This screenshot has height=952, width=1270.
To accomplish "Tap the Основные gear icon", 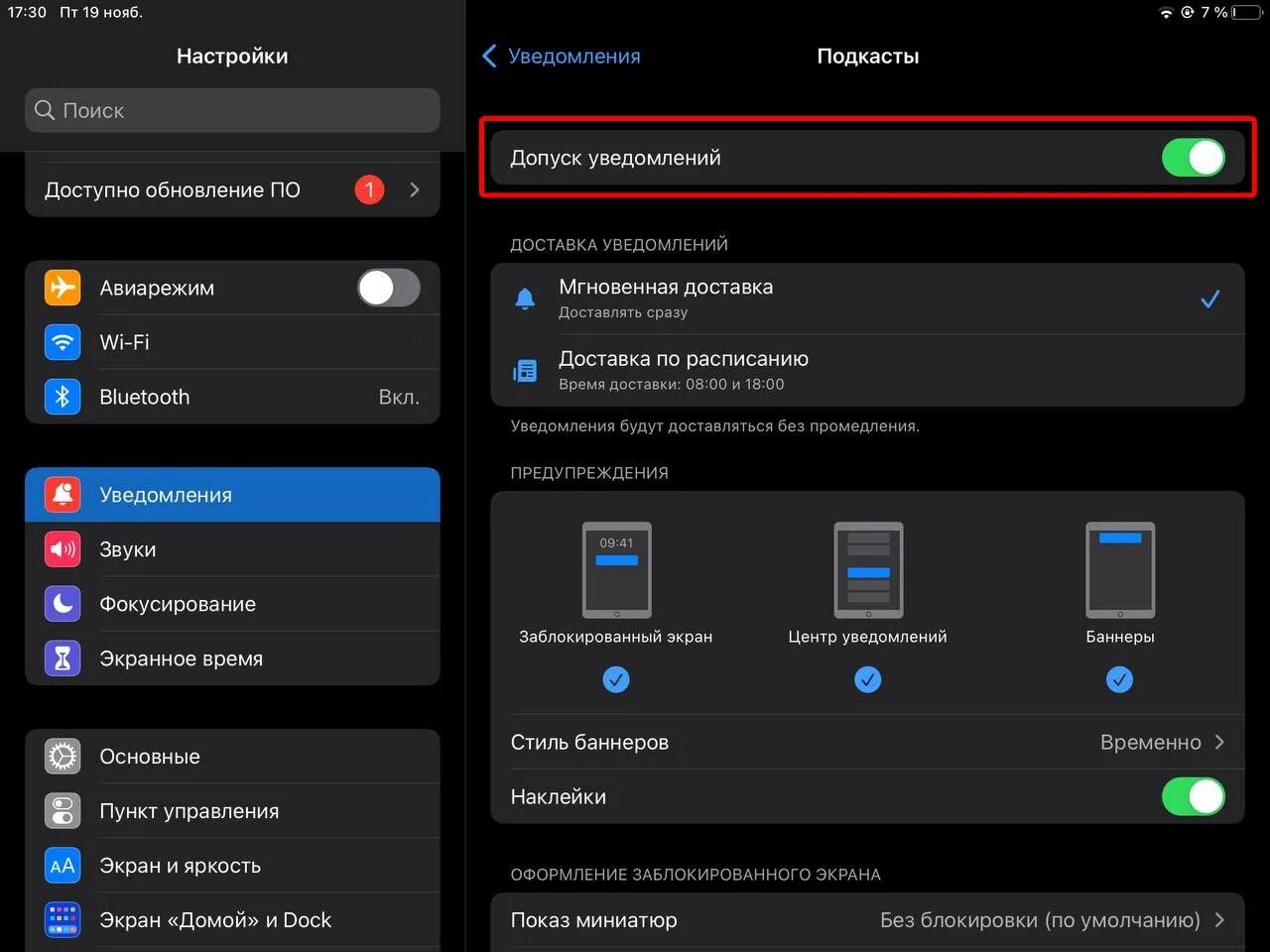I will pyautogui.click(x=63, y=757).
